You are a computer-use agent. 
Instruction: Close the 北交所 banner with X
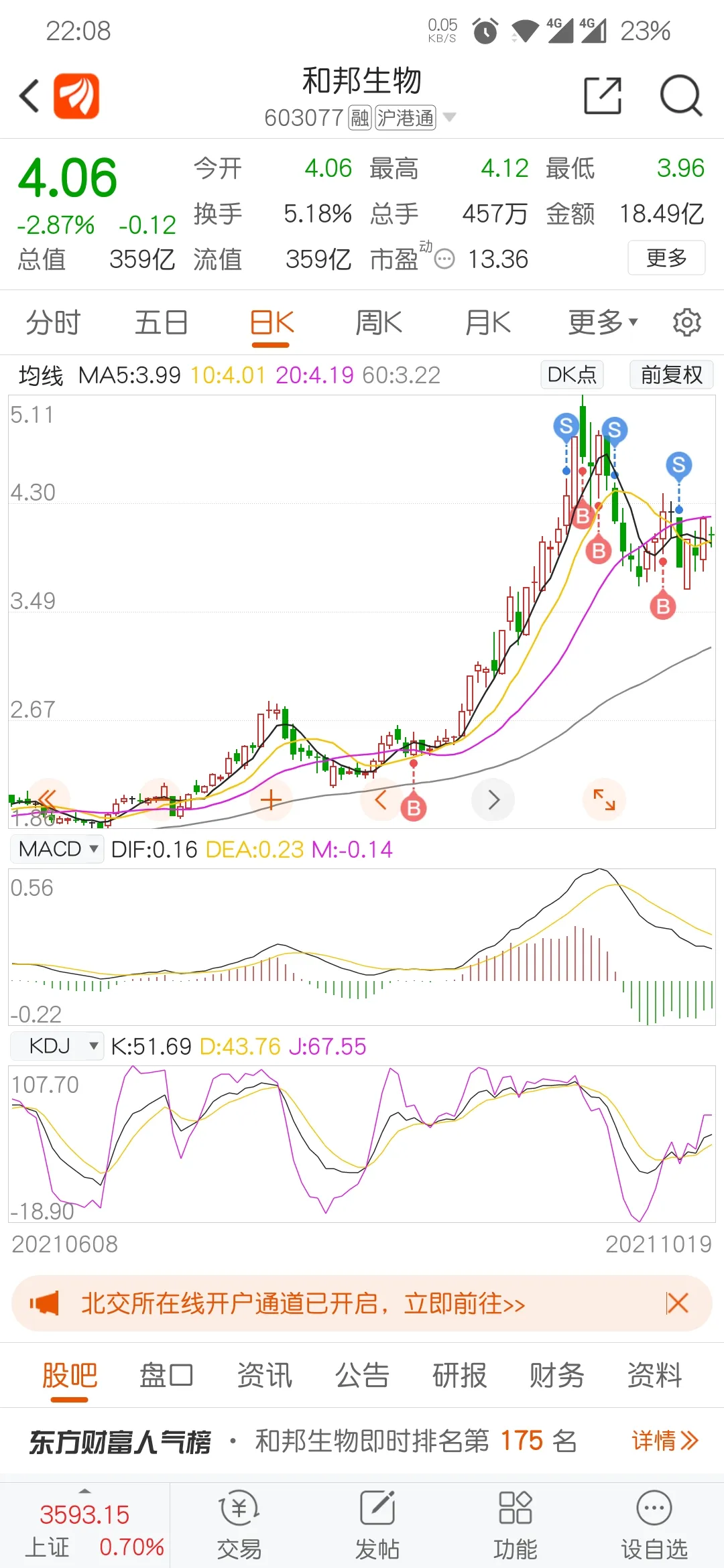677,1303
